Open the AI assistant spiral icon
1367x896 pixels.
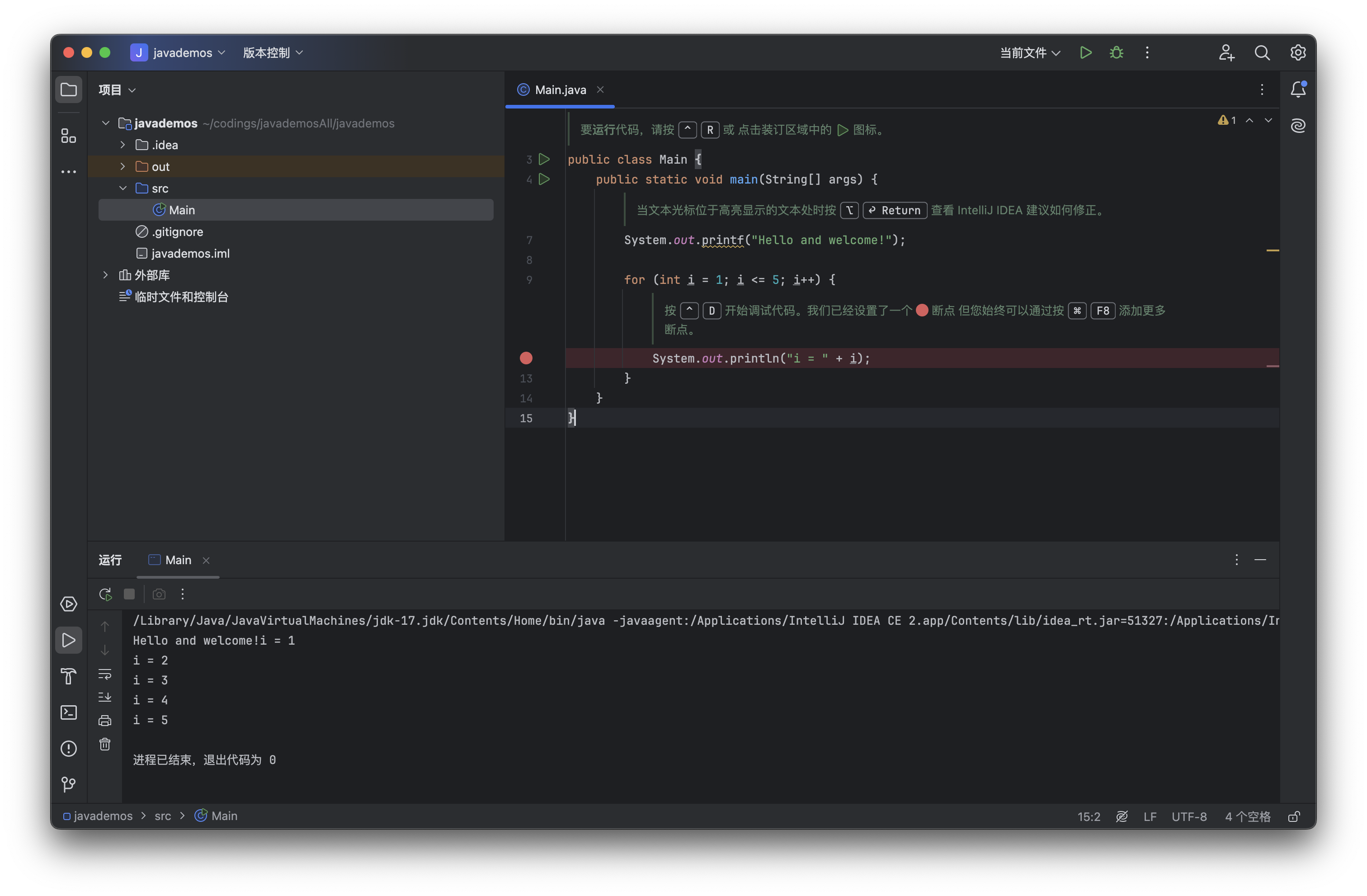[x=1298, y=125]
